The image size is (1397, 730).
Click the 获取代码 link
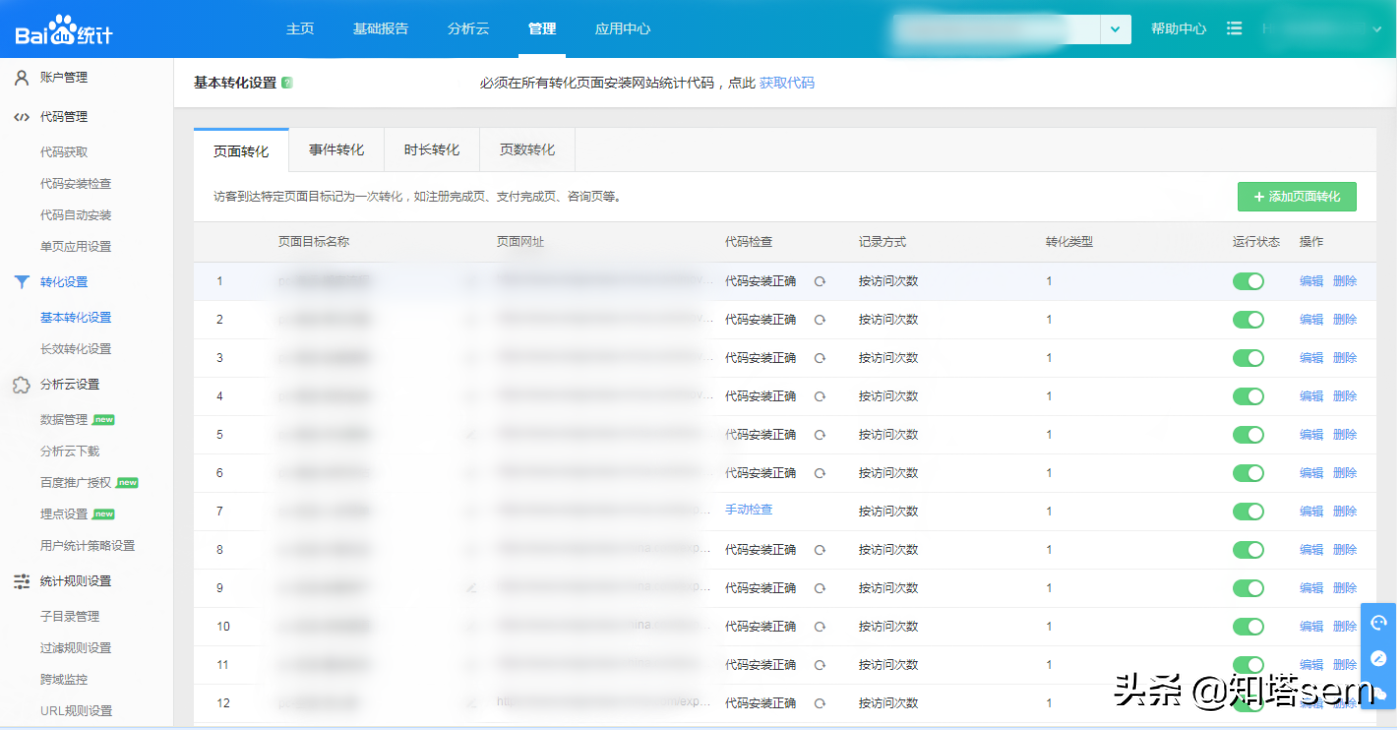pyautogui.click(x=787, y=83)
